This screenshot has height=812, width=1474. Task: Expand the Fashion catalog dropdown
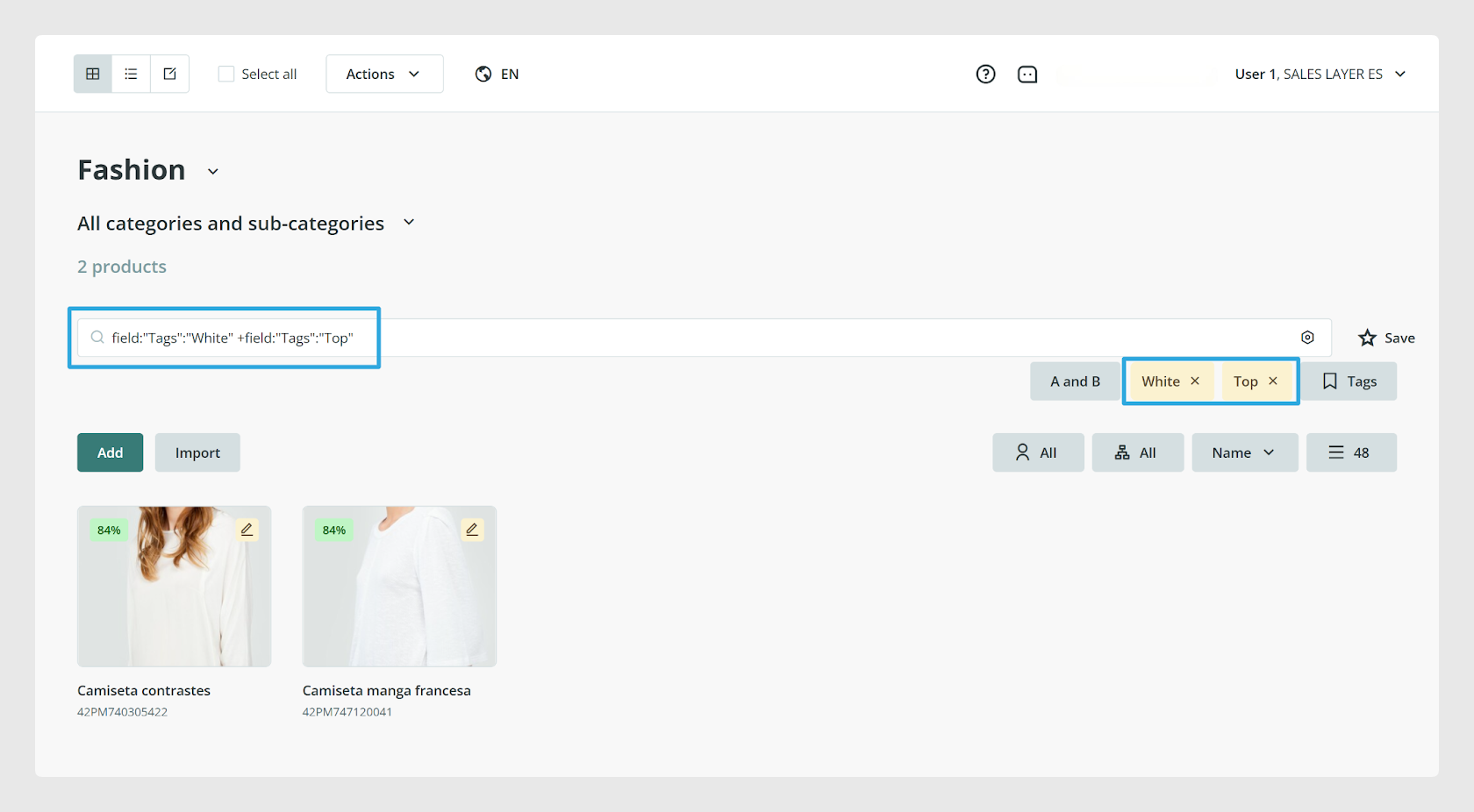pyautogui.click(x=213, y=171)
